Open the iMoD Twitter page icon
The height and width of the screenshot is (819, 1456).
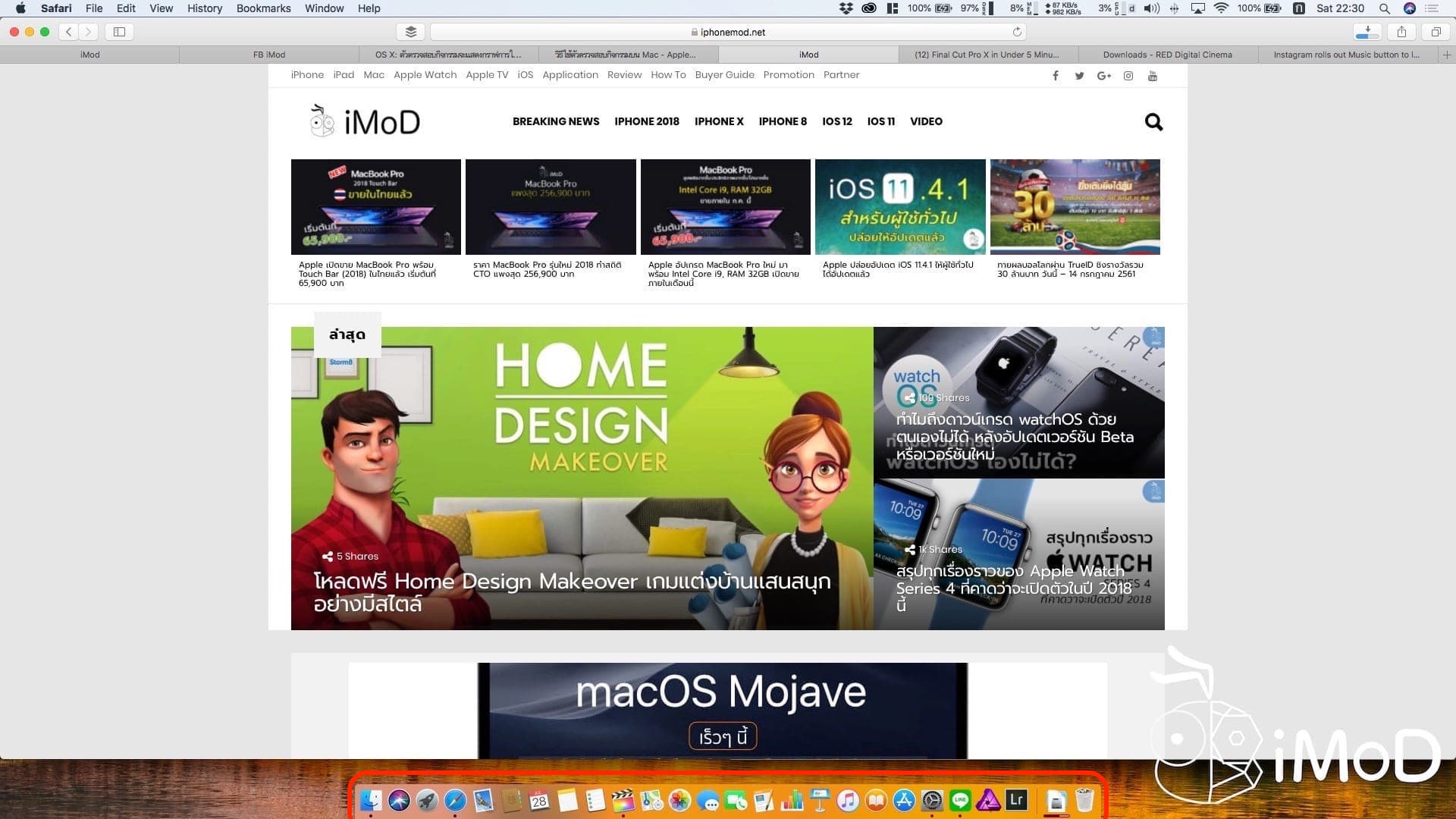pos(1079,75)
